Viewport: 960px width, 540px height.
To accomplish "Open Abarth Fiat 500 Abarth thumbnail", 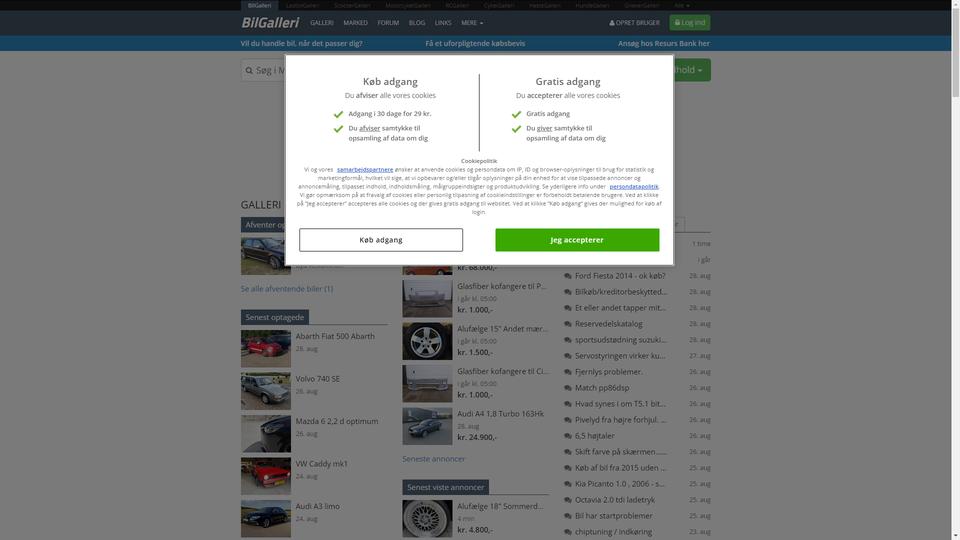I will tap(266, 348).
